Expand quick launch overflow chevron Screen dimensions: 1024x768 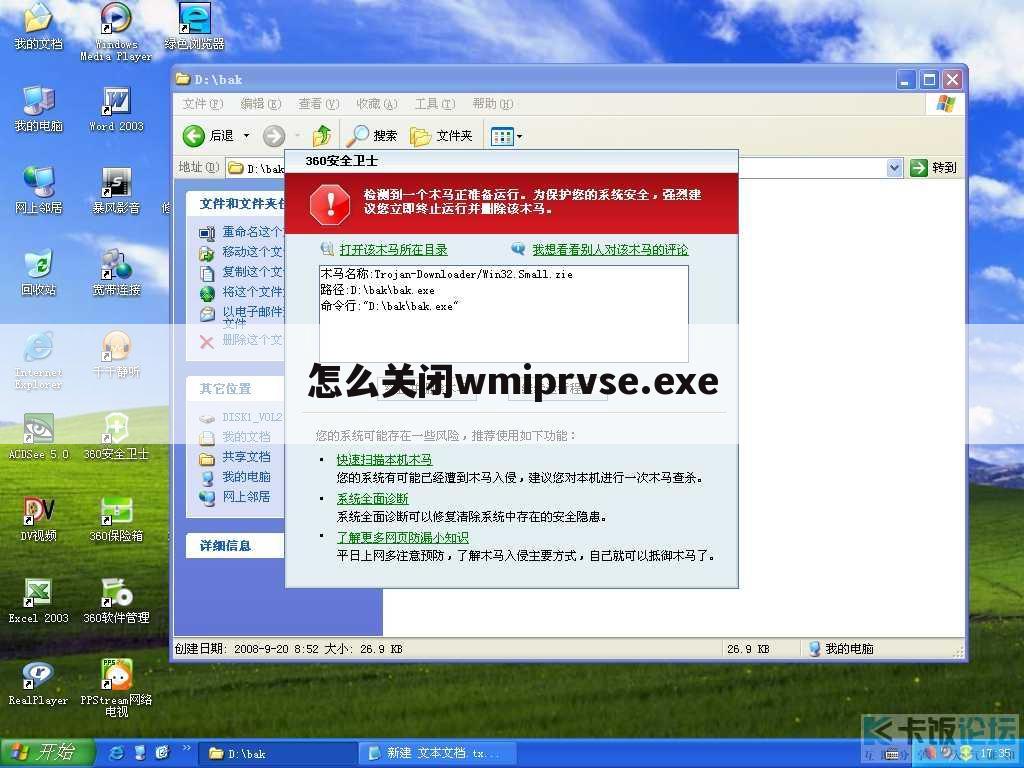point(187,748)
